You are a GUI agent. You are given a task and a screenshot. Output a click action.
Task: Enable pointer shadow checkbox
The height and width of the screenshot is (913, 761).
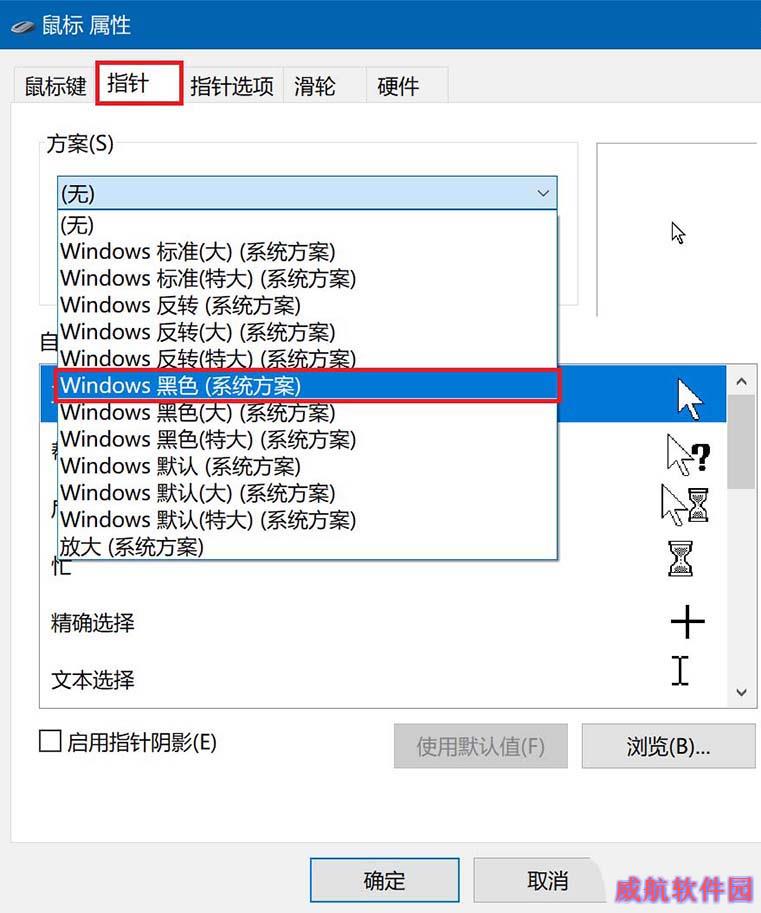click(x=50, y=741)
